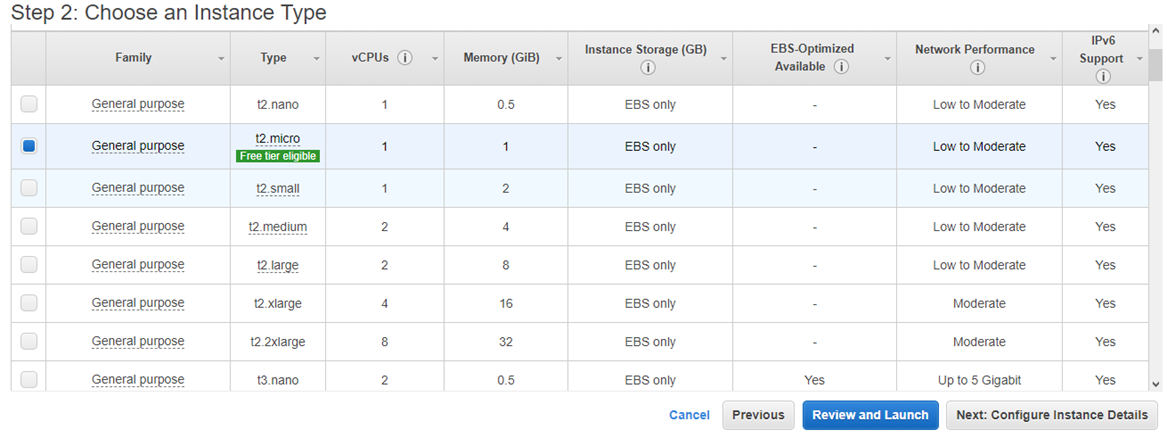Select the t2.xlarge instance checkbox
This screenshot has height=438, width=1167.
click(x=28, y=303)
